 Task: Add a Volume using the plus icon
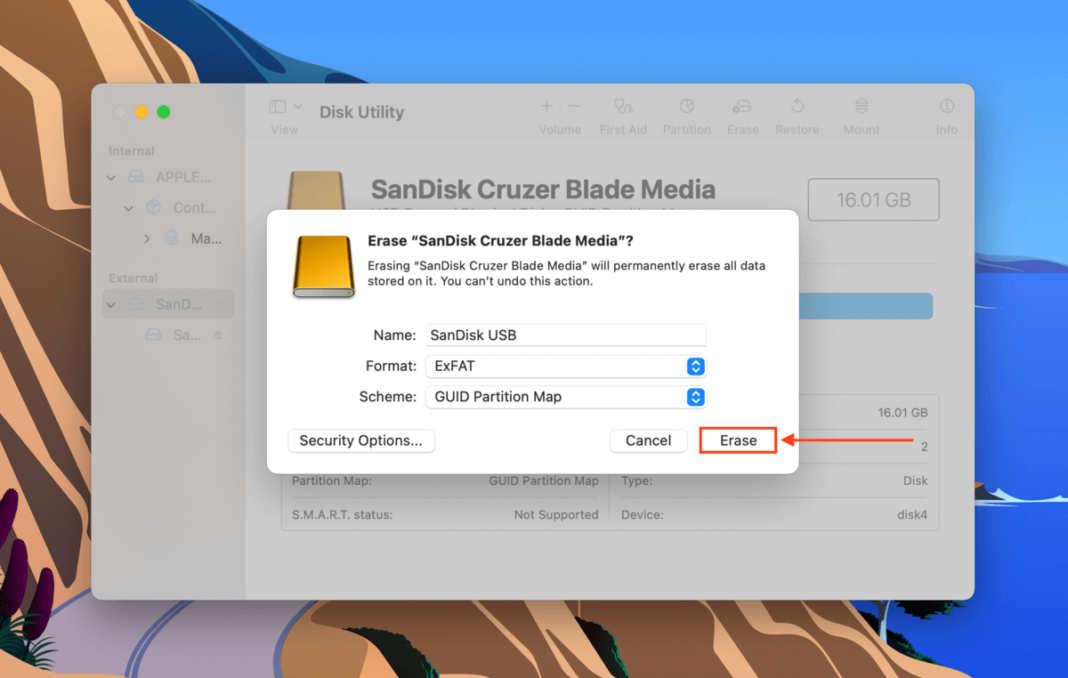(x=546, y=105)
